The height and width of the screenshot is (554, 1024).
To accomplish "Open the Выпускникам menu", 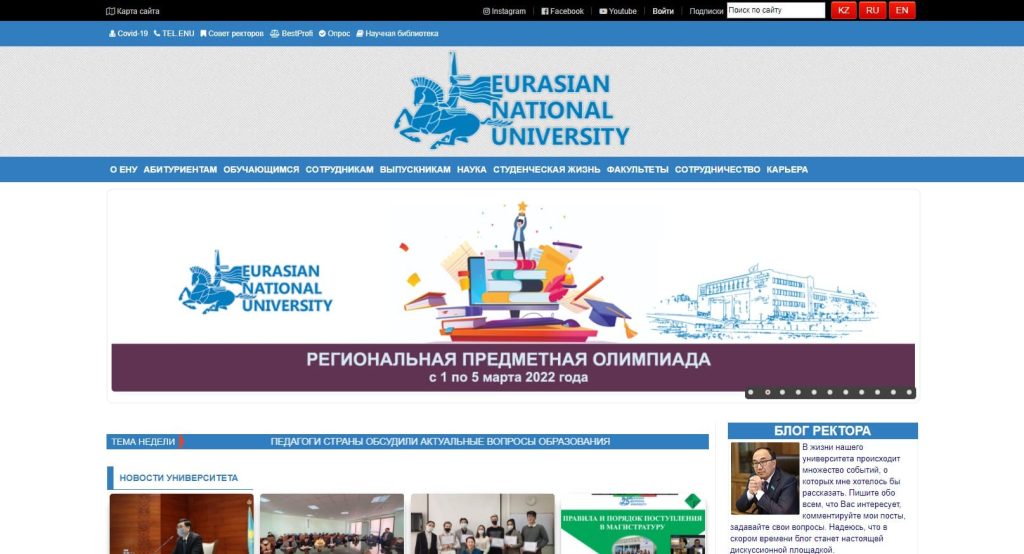I will (415, 169).
